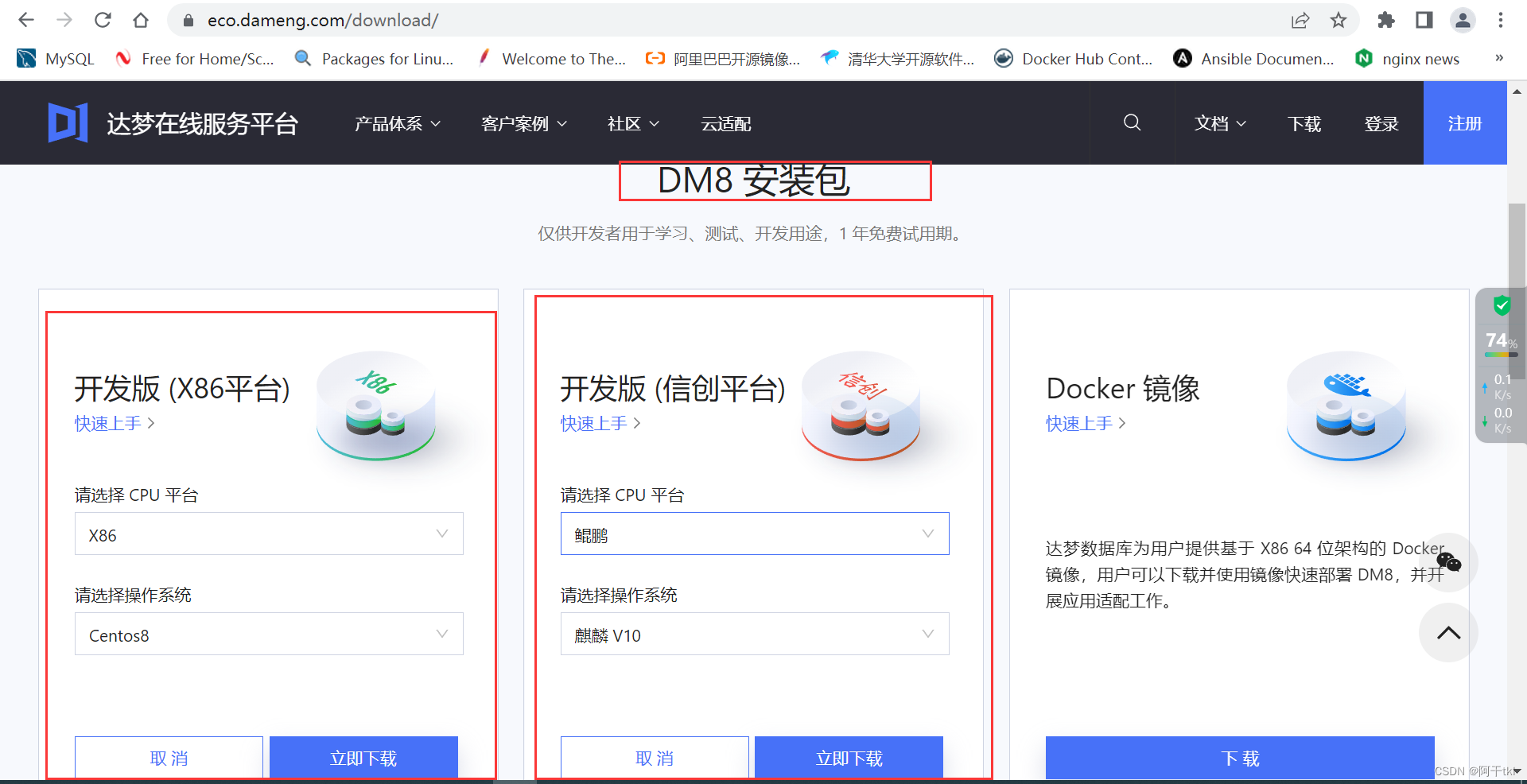Click the X86 database disc illustration
Screen dimensions: 1527x784
click(x=376, y=406)
